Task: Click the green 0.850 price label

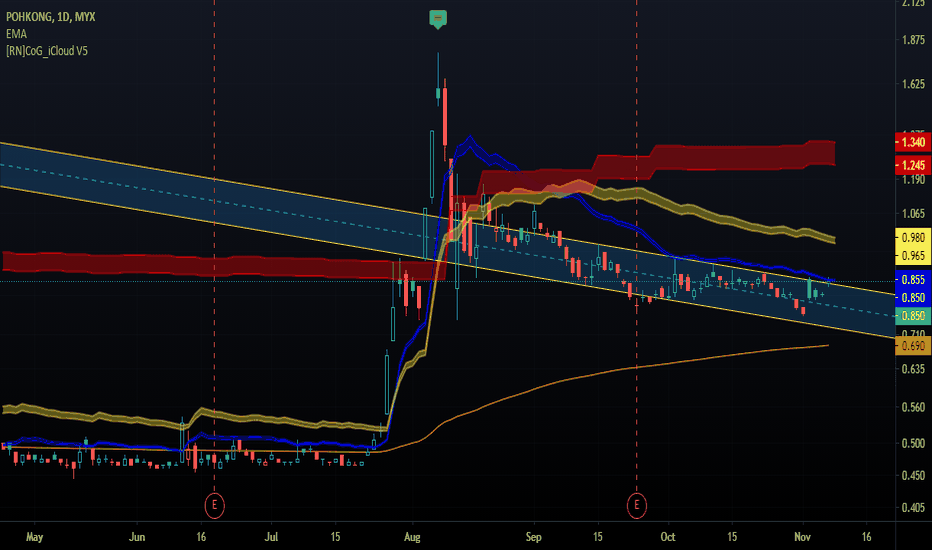Action: pyautogui.click(x=913, y=316)
